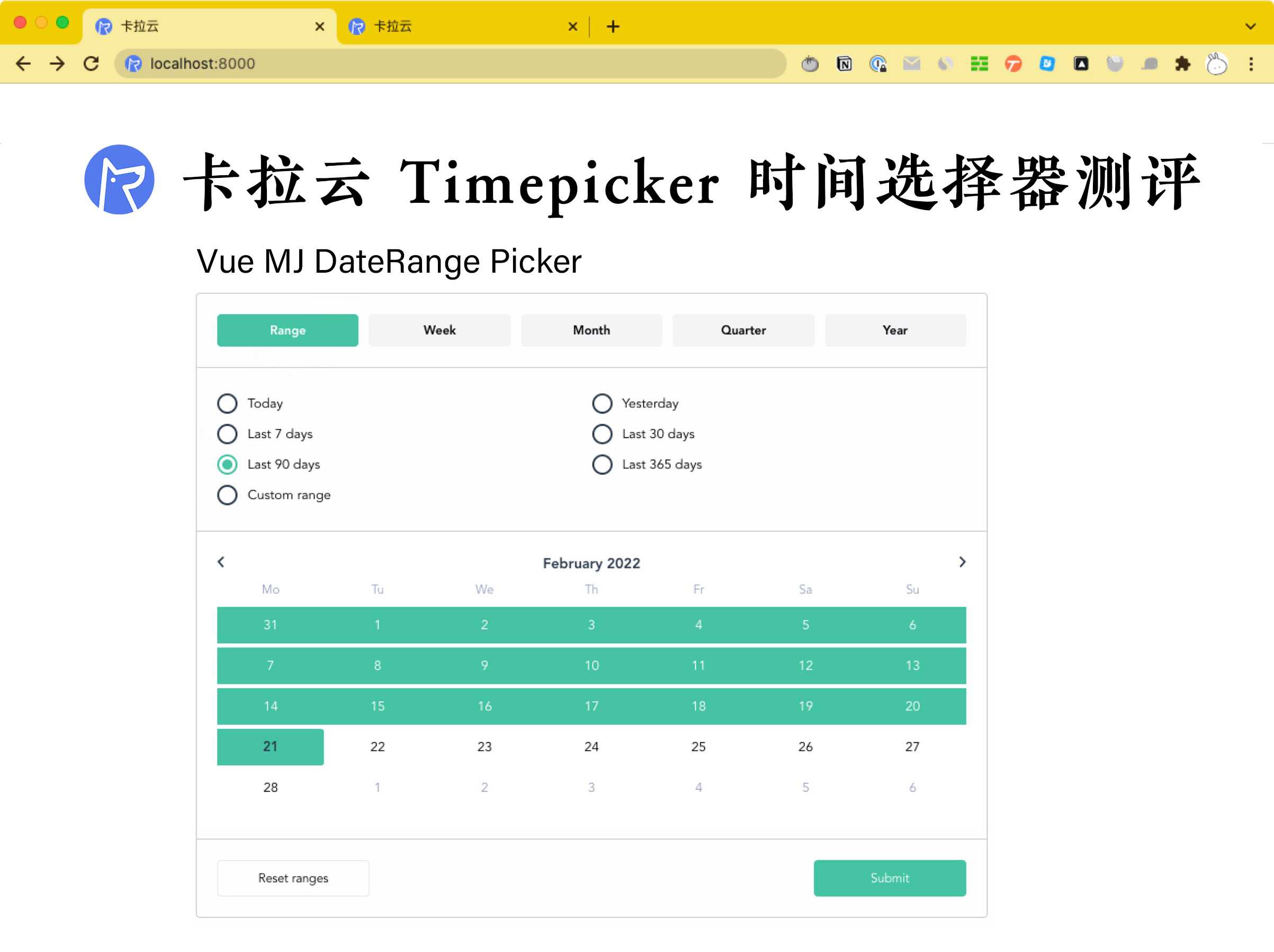Select the Year view tab
The height and width of the screenshot is (952, 1274).
pyautogui.click(x=896, y=331)
